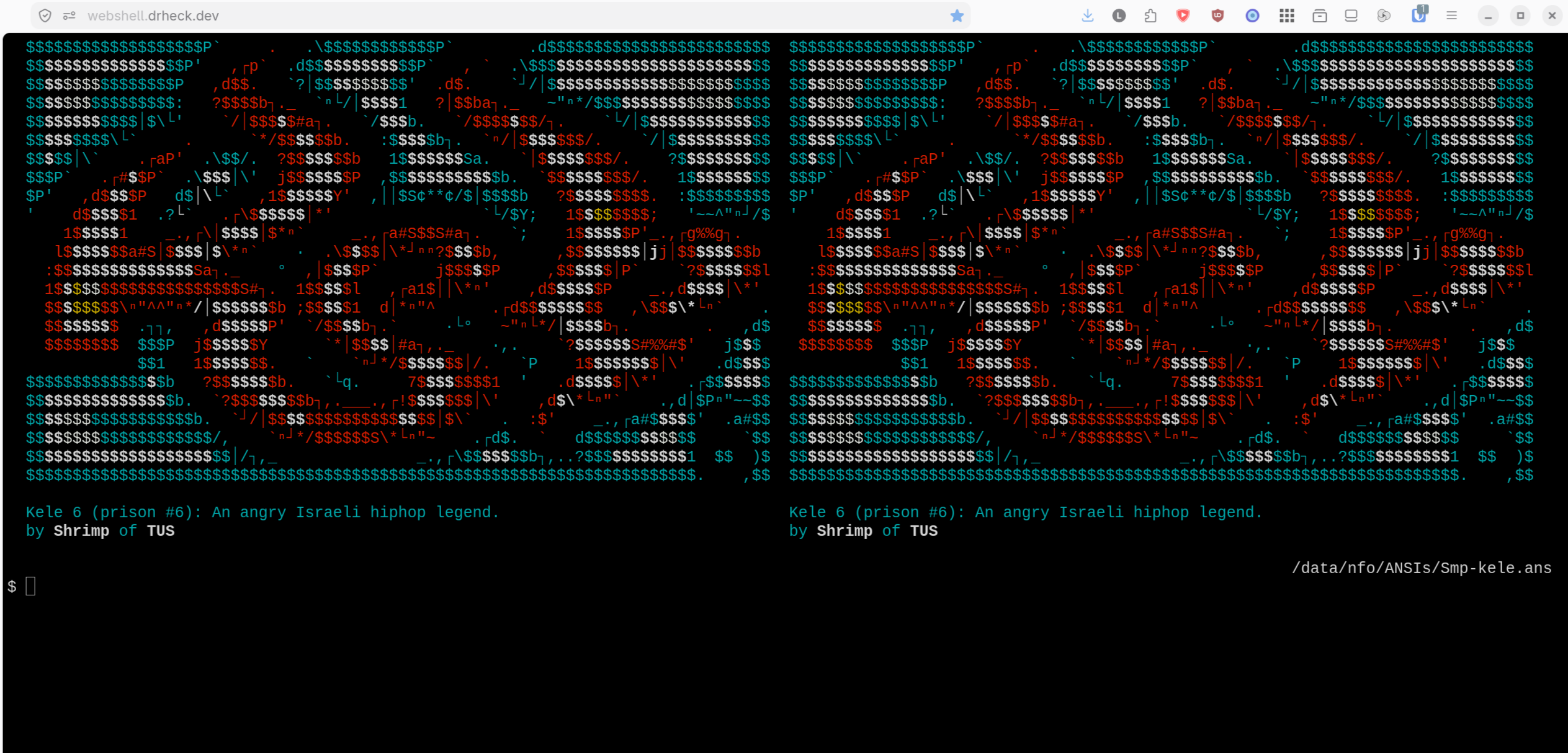
Task: Close the browser window
Action: [x=1552, y=16]
